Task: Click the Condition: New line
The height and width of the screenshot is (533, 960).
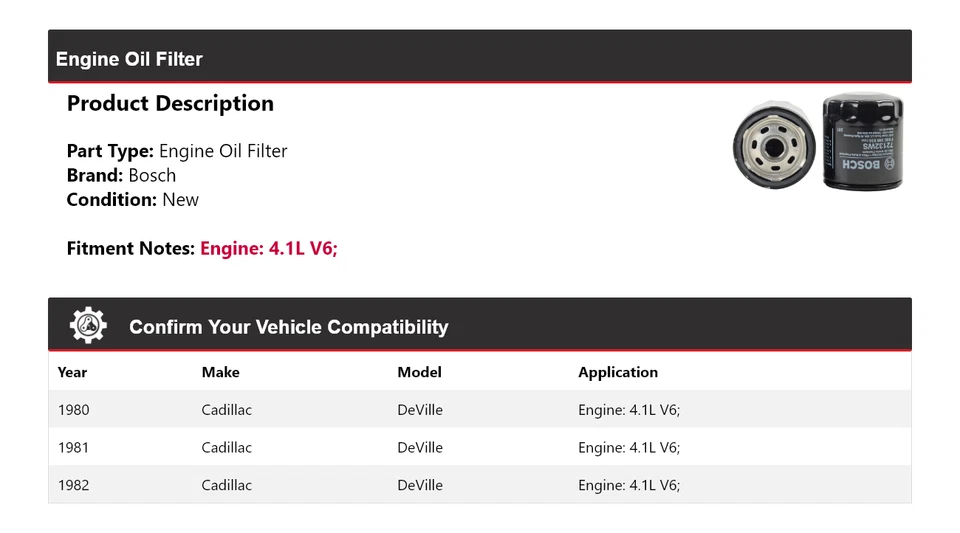Action: (132, 199)
